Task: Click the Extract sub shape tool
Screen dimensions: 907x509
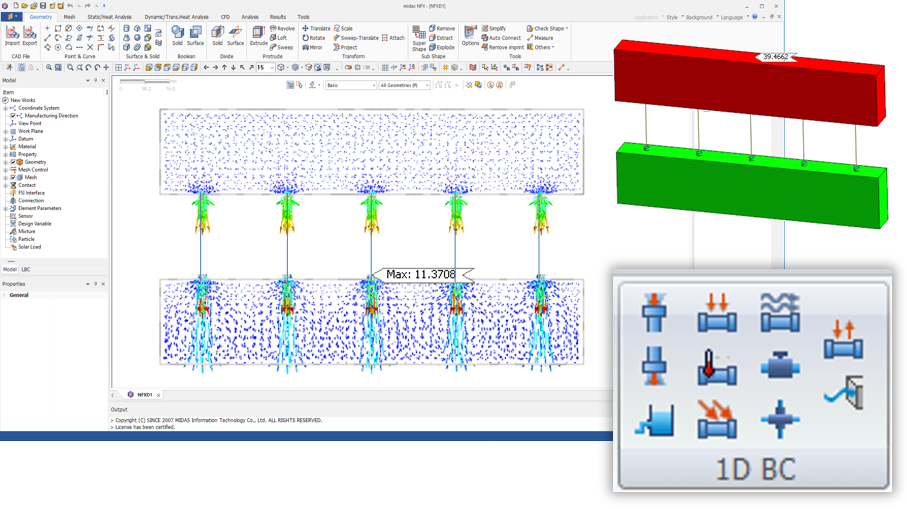Action: click(441, 38)
